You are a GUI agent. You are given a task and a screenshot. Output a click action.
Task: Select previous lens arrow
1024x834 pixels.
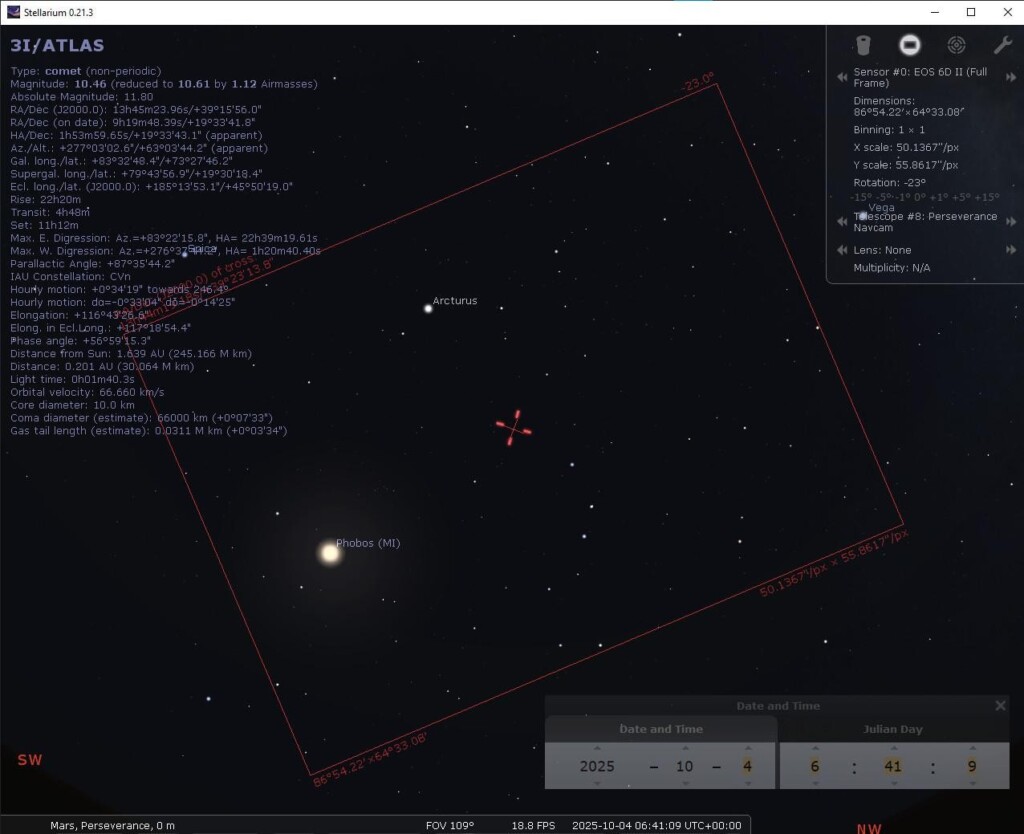[x=842, y=250]
